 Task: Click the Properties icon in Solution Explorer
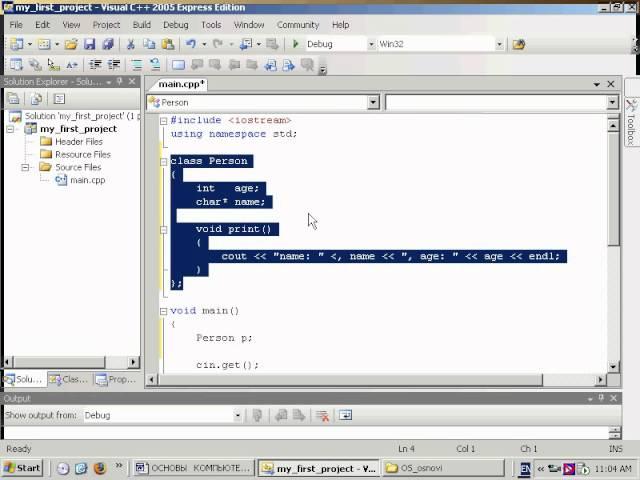click(x=13, y=98)
